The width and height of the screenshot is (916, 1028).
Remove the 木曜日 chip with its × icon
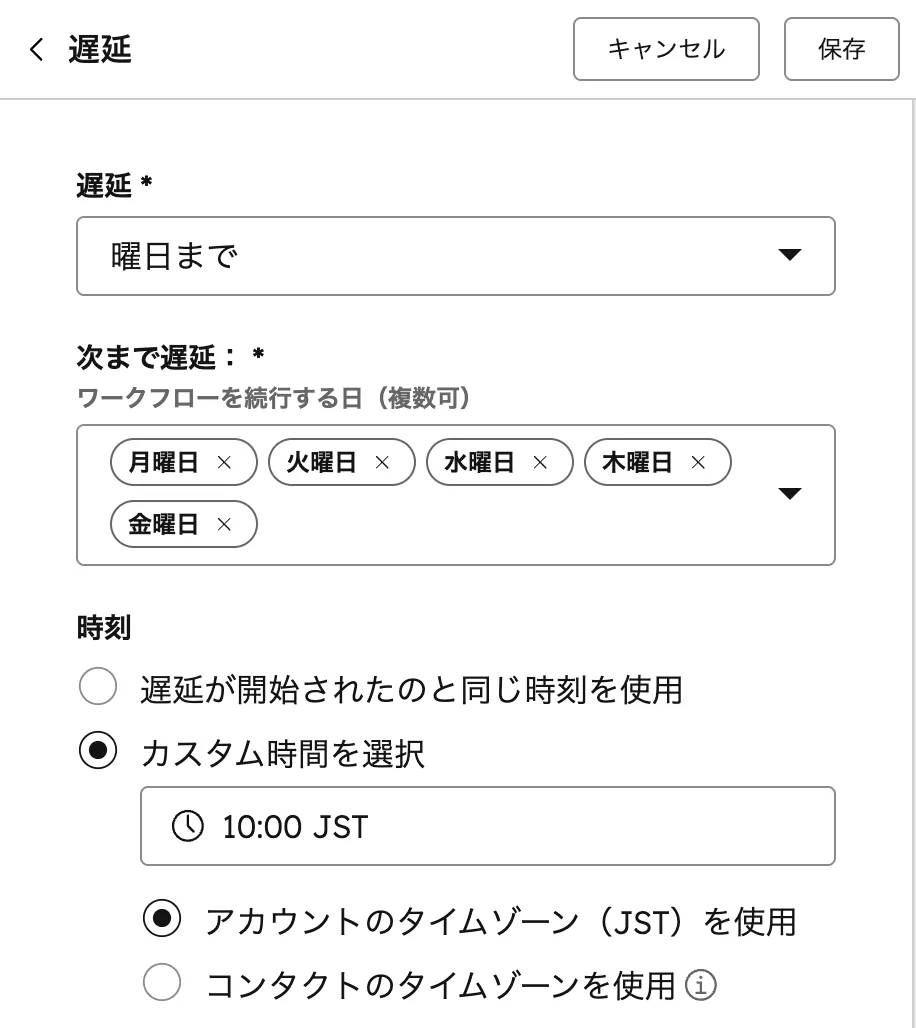[x=697, y=462]
